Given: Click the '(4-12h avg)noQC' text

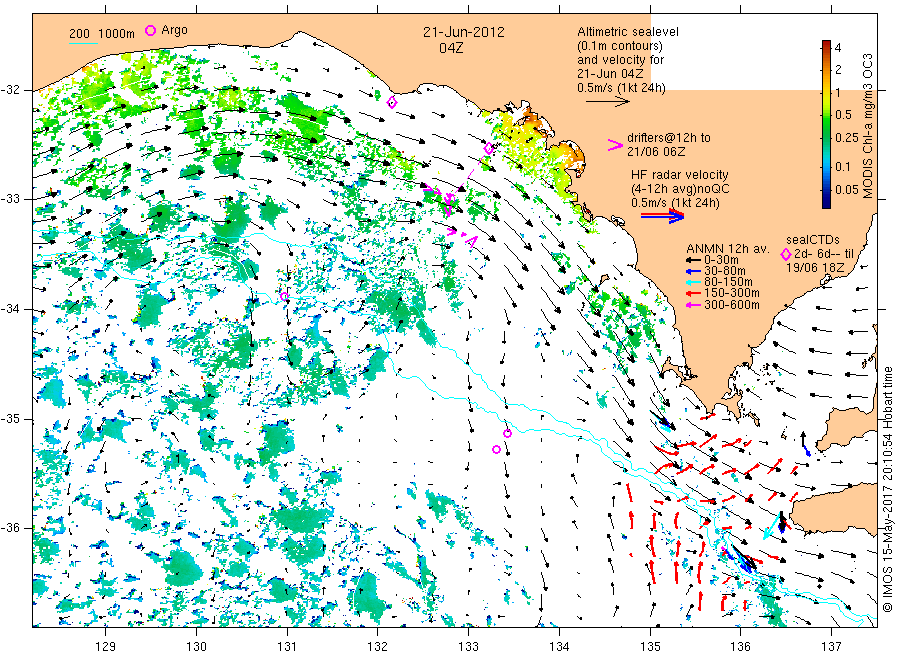Looking at the screenshot, I should 680,189.
